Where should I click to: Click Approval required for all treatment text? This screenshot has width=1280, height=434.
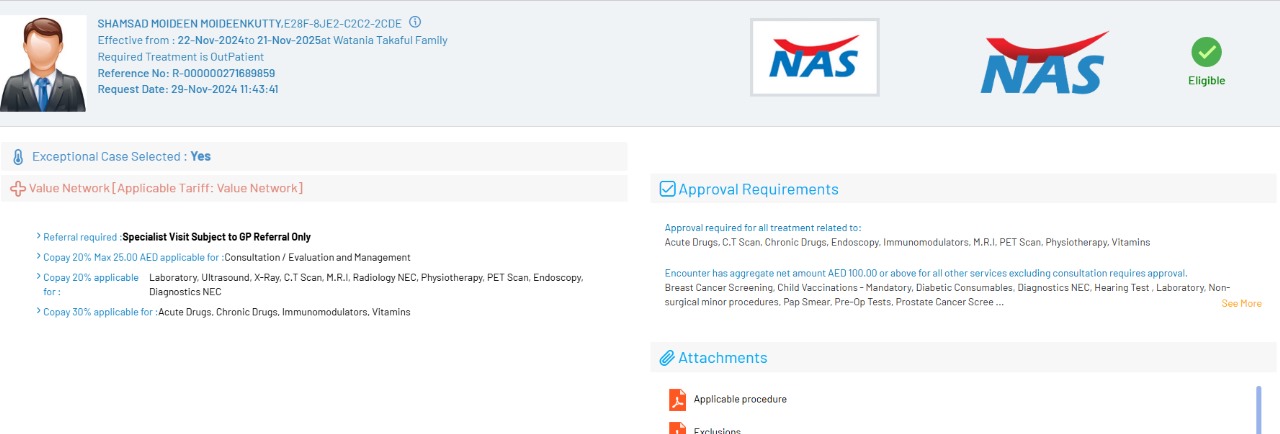pyautogui.click(x=763, y=228)
